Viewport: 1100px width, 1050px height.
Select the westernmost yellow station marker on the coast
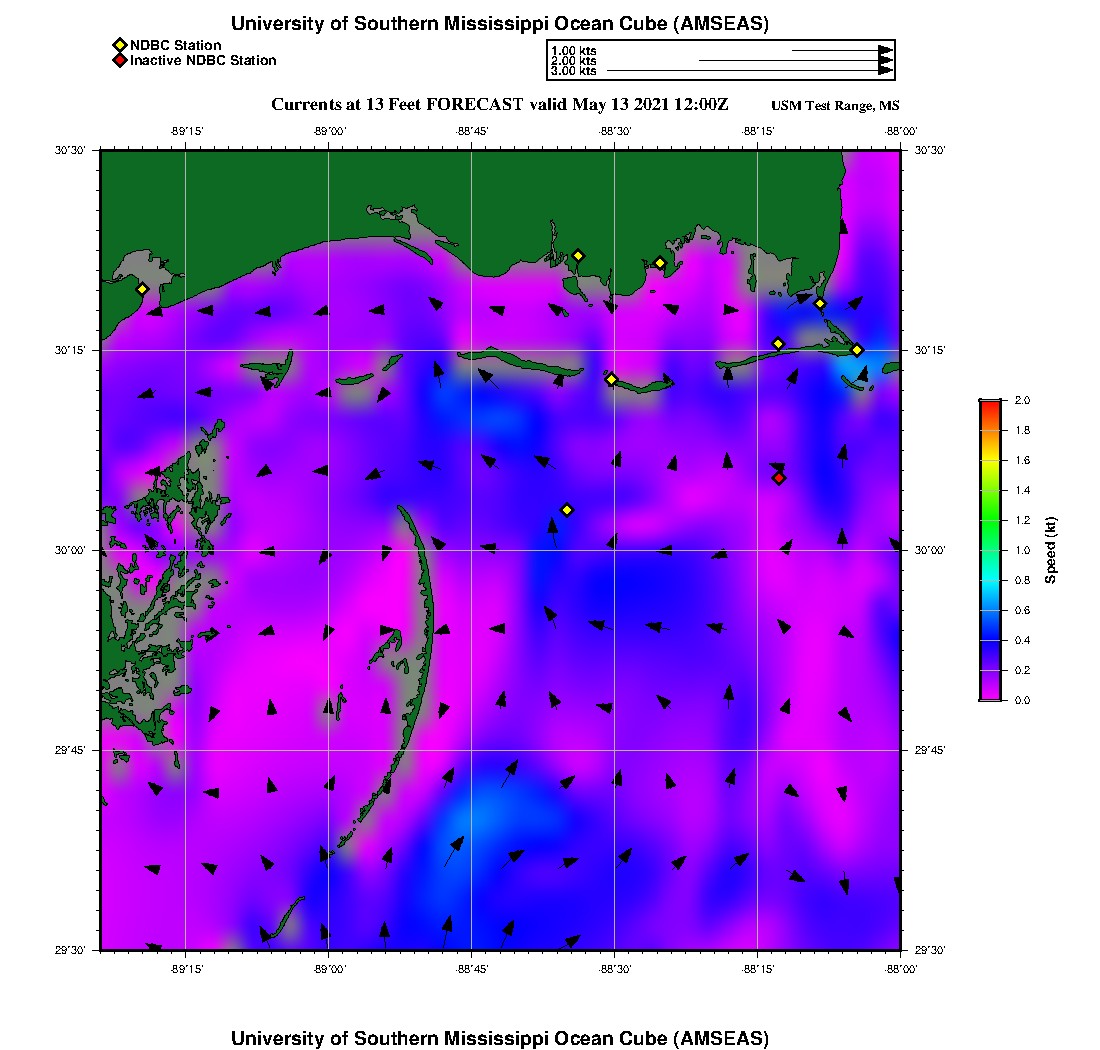pyautogui.click(x=142, y=289)
